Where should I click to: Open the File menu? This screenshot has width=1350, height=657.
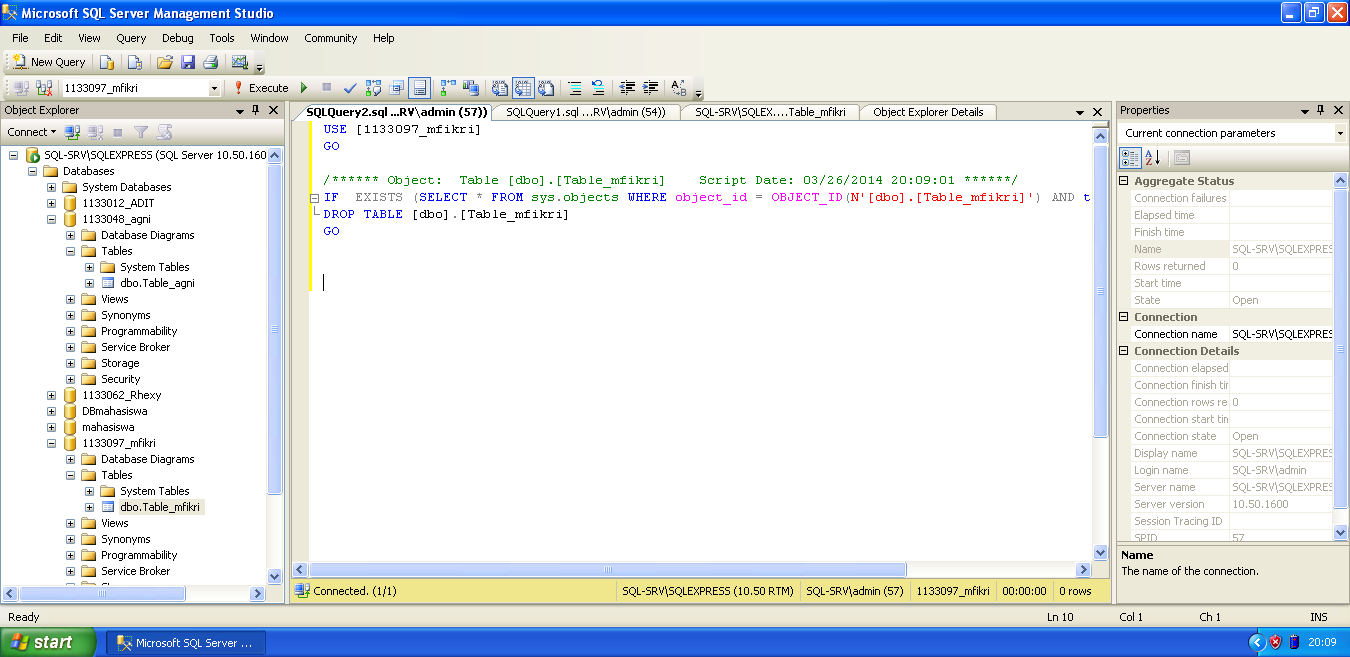[x=20, y=38]
